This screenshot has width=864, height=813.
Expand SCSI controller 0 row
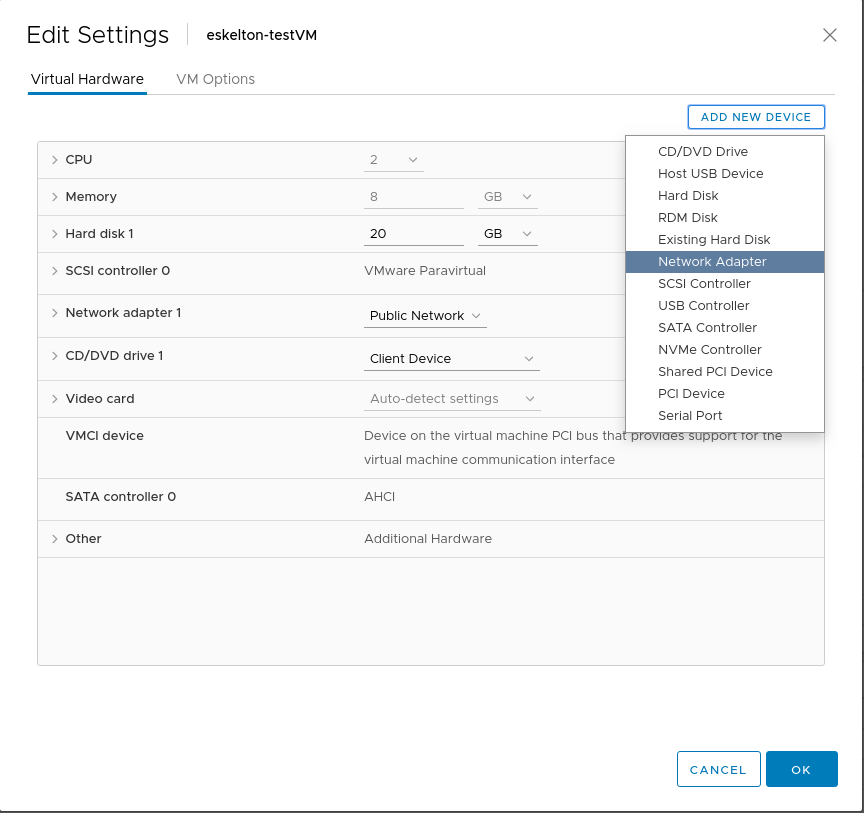click(x=55, y=271)
